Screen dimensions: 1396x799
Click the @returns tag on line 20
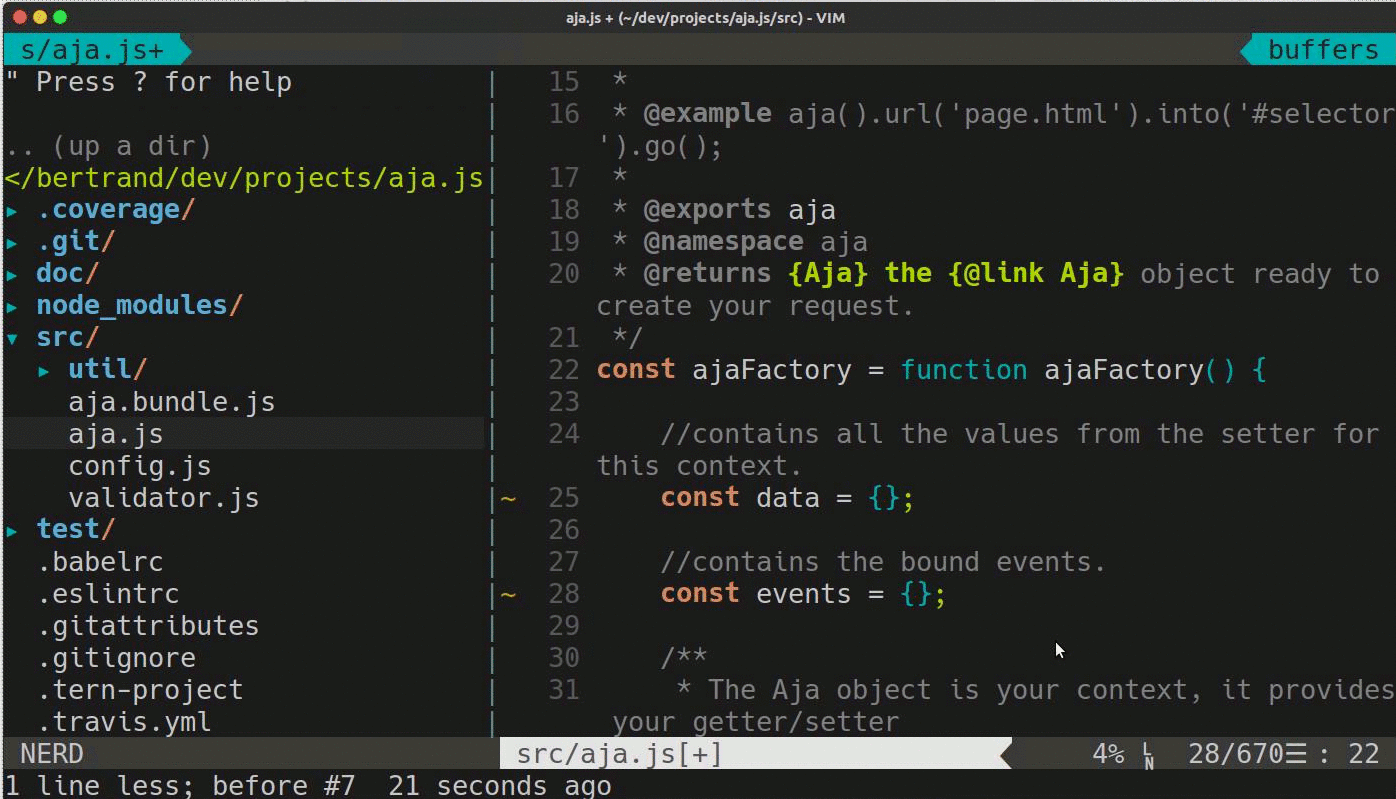[707, 274]
